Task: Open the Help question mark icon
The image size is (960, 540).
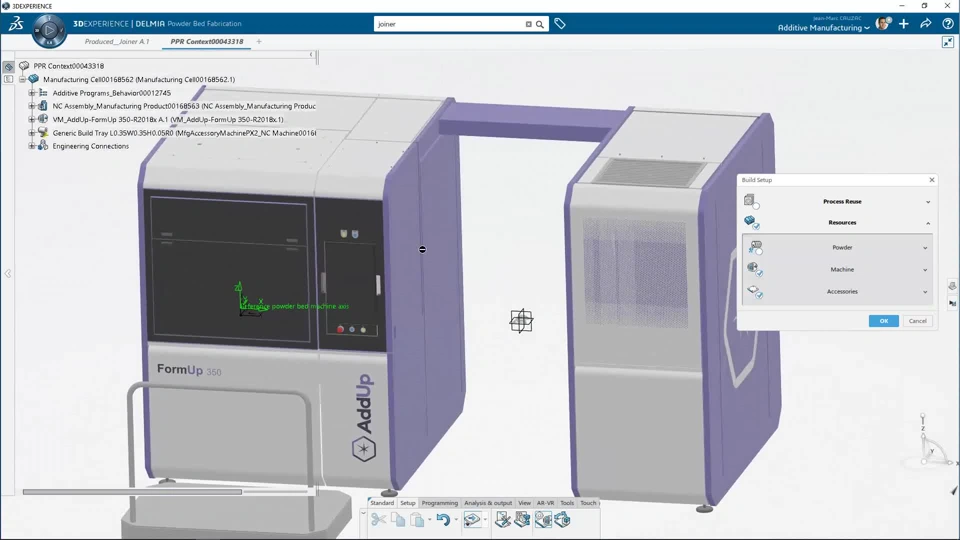Action: [948, 24]
